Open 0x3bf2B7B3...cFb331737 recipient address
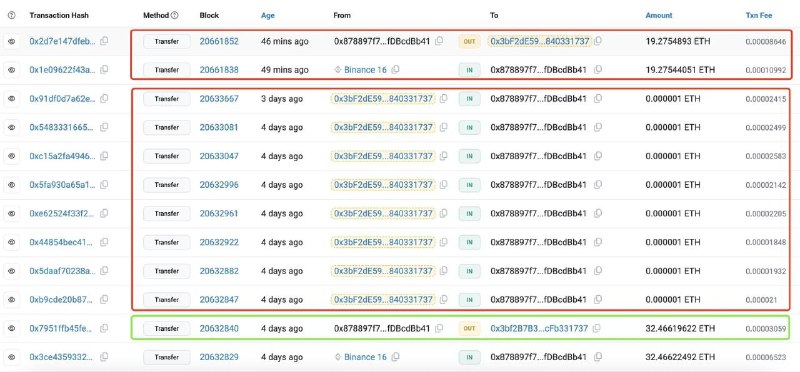The image size is (800, 372). (539, 328)
